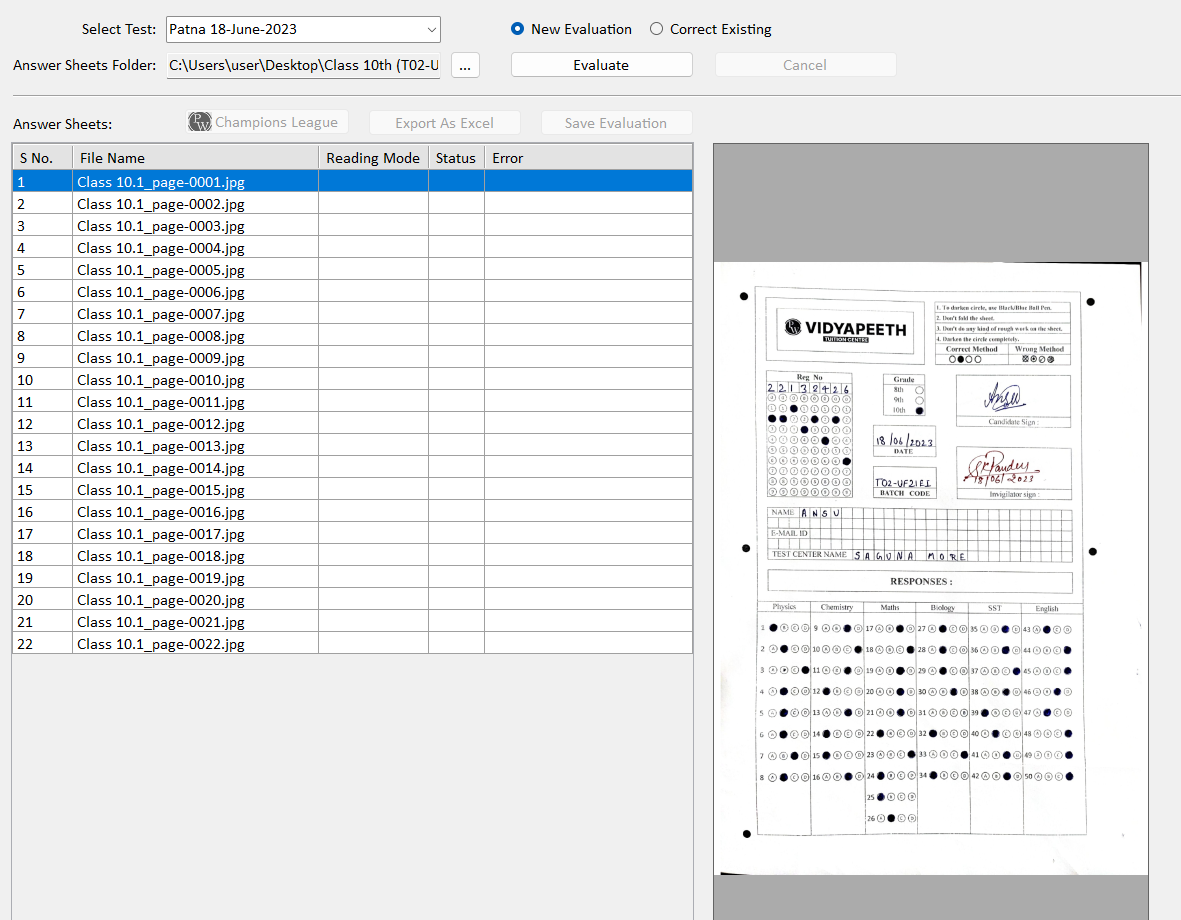Click the Answer Sheets Folder path field
The image size is (1181, 920).
click(303, 66)
